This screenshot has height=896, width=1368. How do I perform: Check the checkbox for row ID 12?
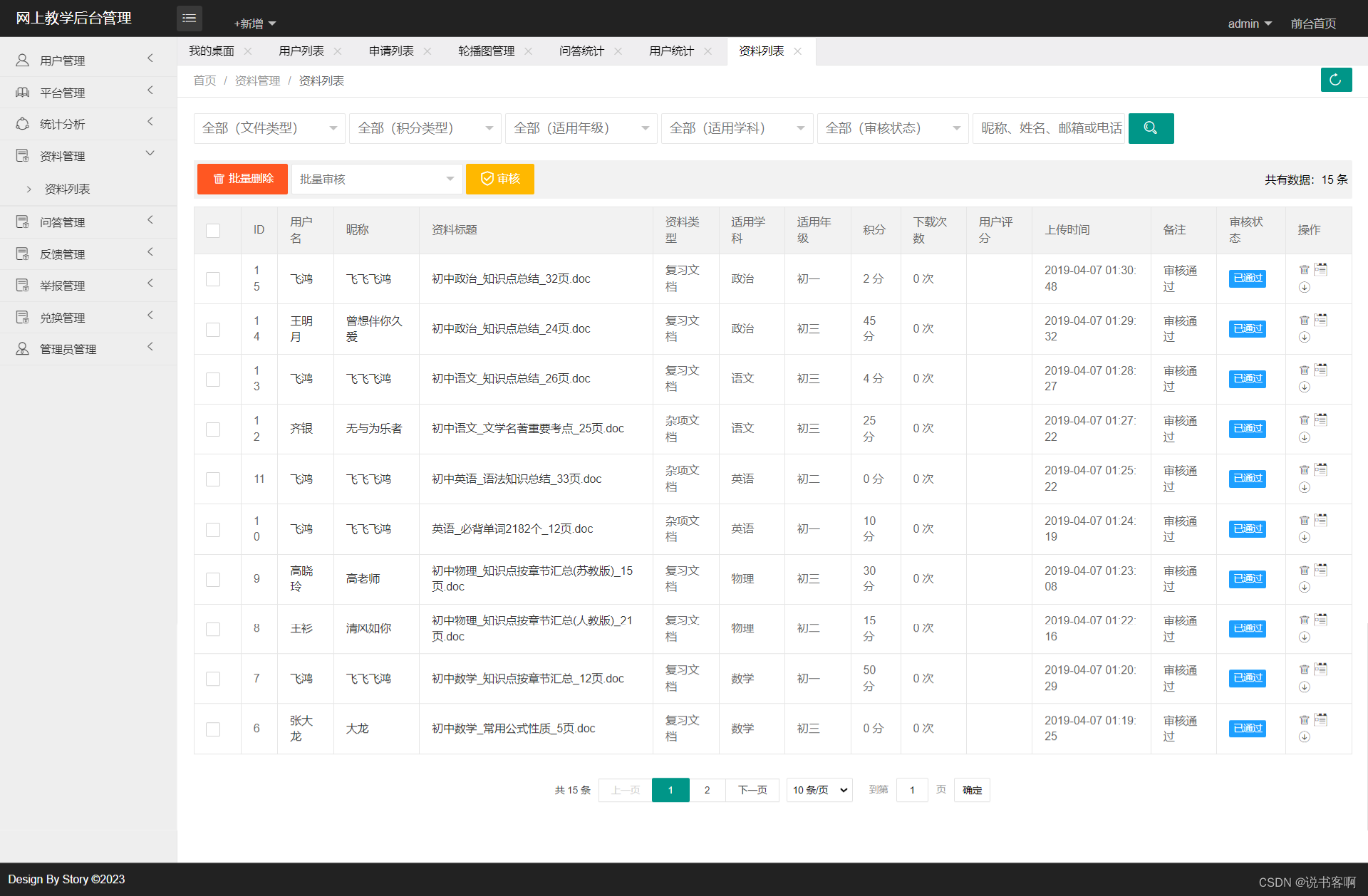(x=213, y=429)
